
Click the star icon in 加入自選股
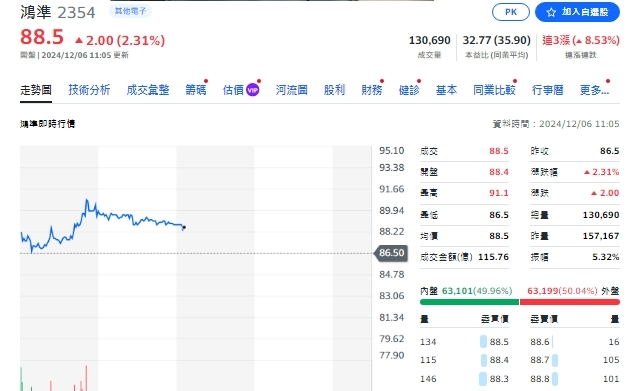[x=551, y=12]
